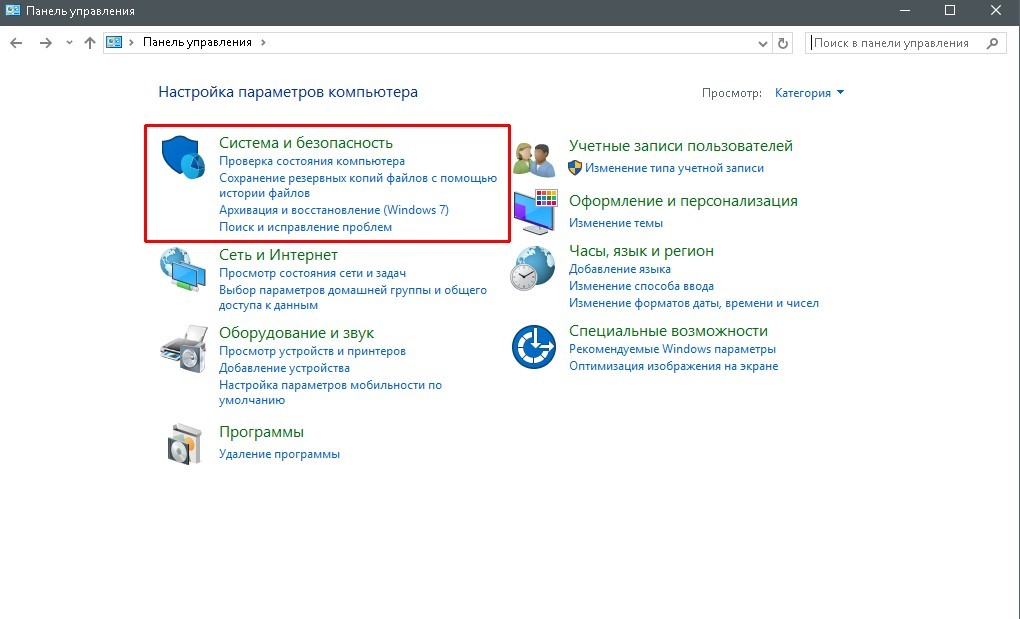
Task: Open Оборудование и звук category
Action: pyautogui.click(x=296, y=333)
